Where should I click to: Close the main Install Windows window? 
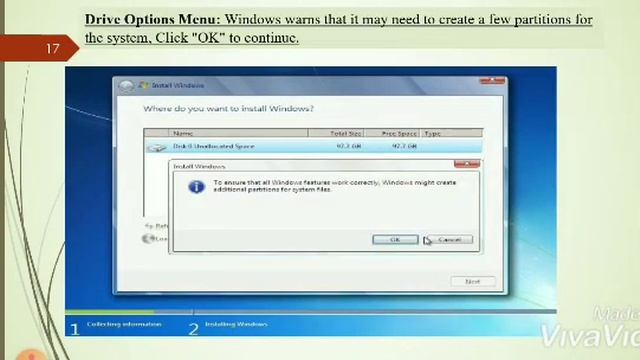(x=492, y=81)
